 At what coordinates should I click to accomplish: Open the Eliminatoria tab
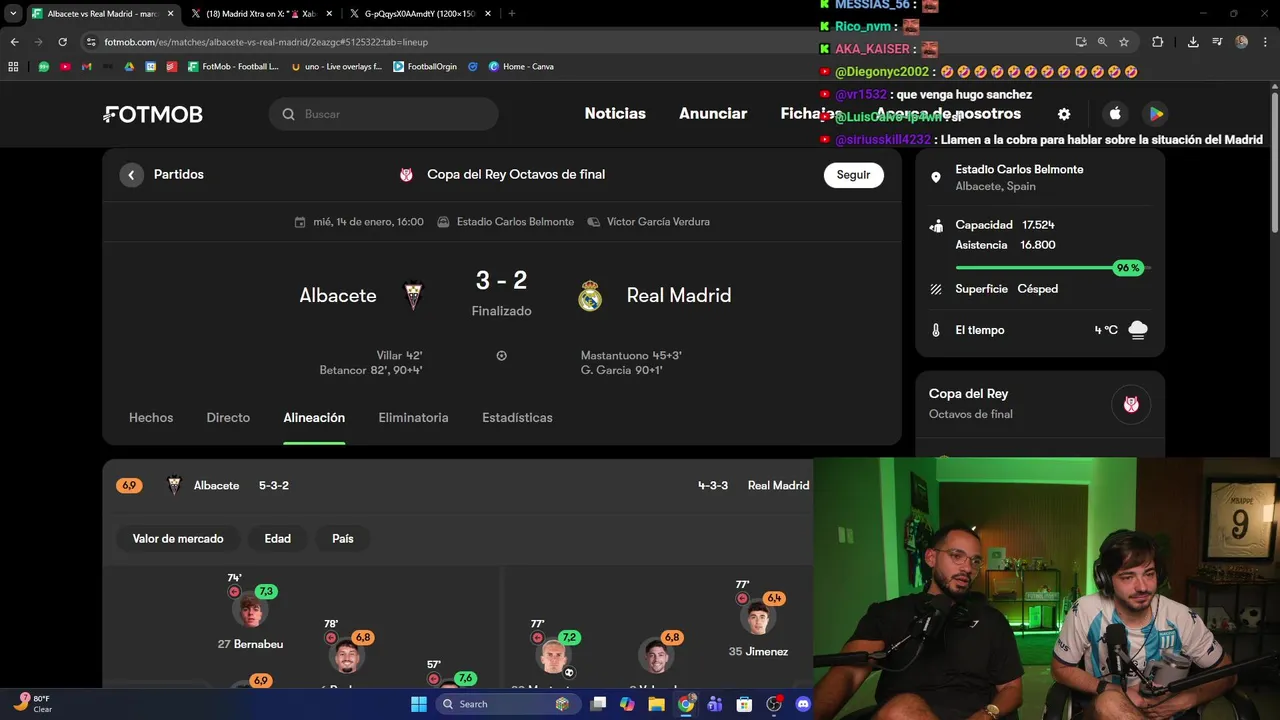click(413, 418)
